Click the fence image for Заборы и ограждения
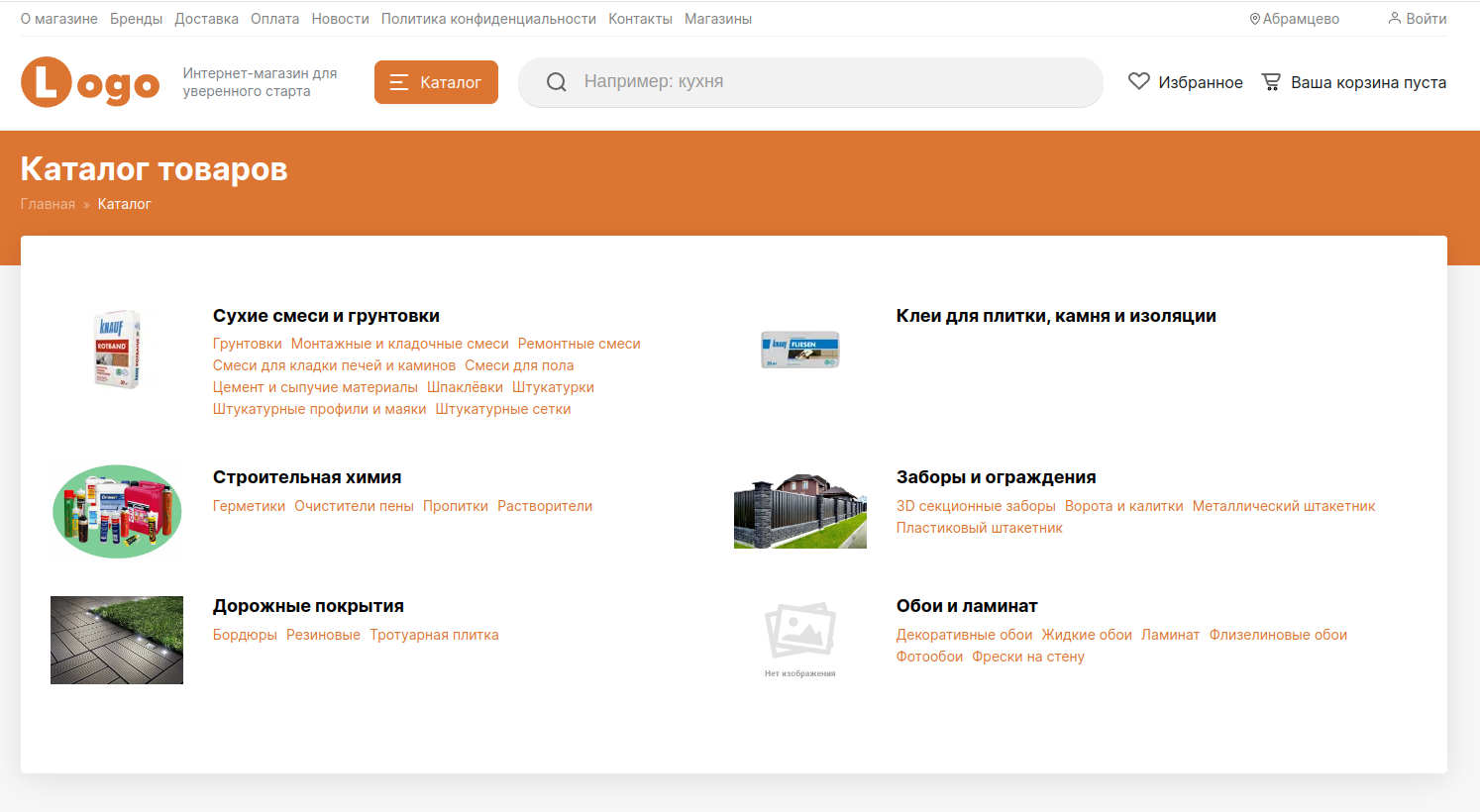The height and width of the screenshot is (812, 1480). click(x=800, y=511)
